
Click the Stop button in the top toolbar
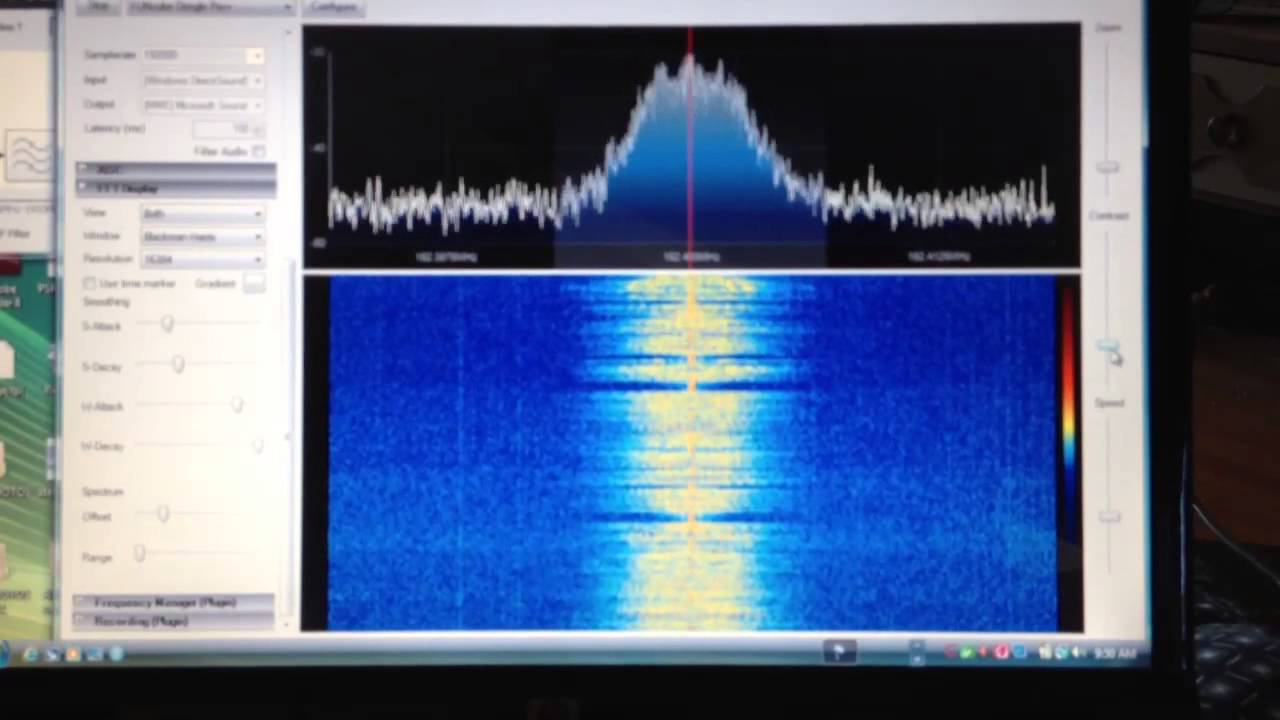[x=99, y=6]
